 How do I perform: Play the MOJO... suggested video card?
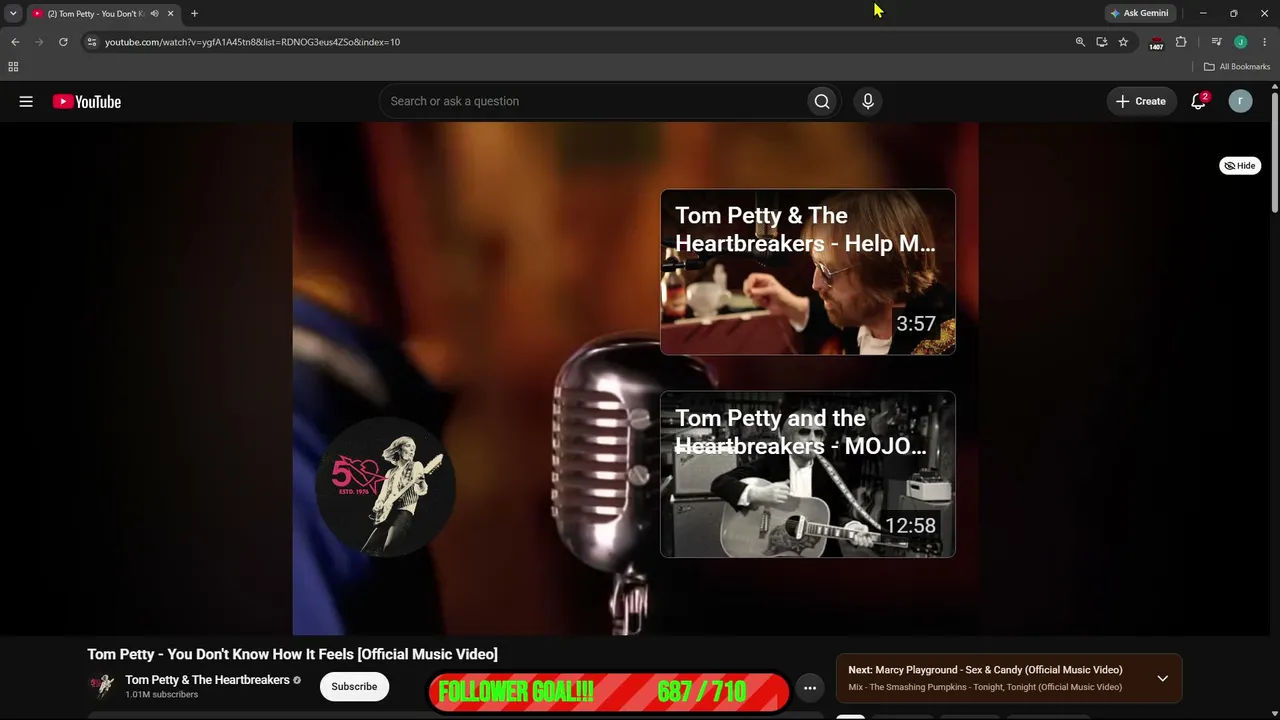(x=808, y=474)
